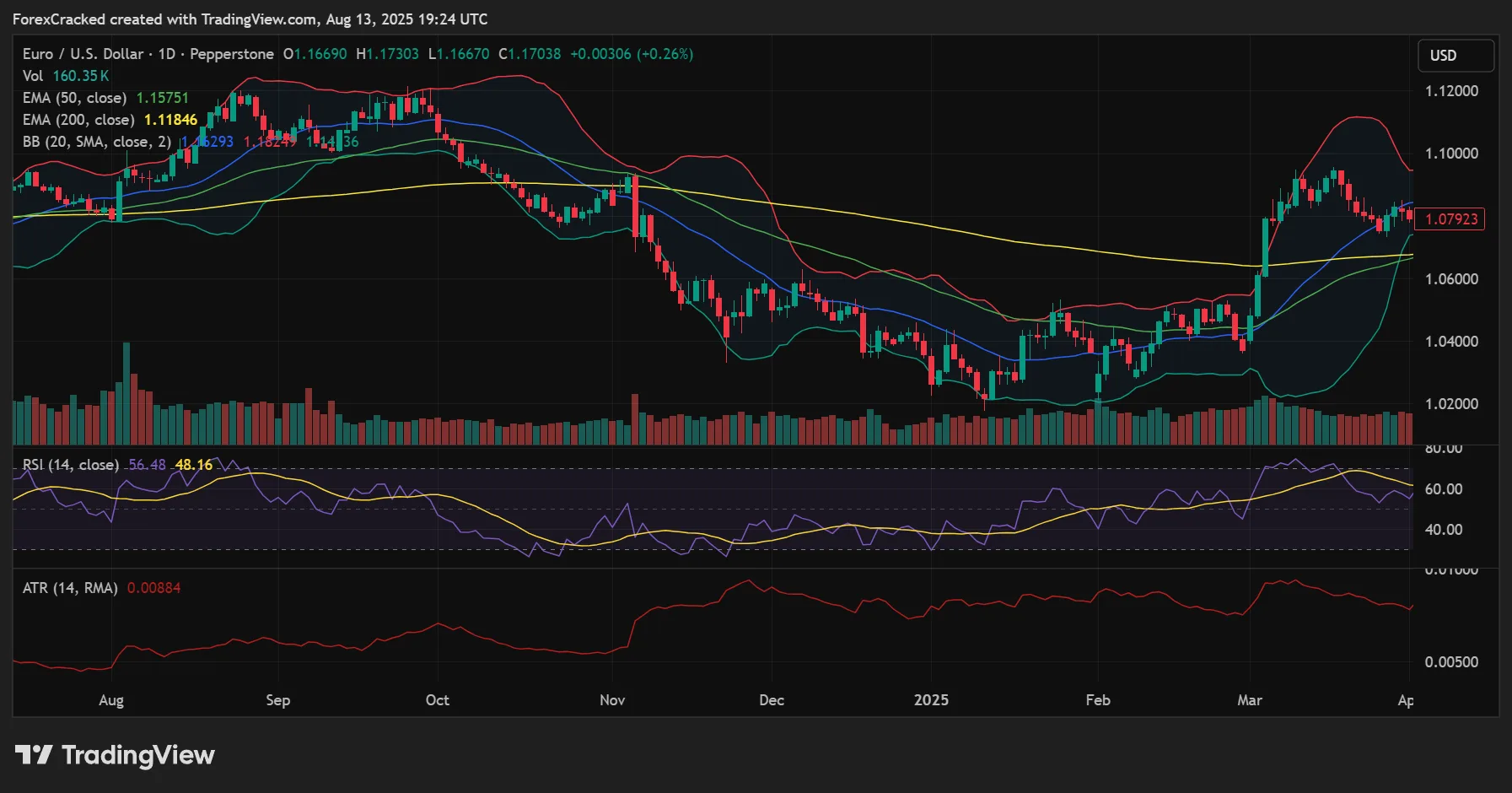Select the 2025 label on the time axis
The height and width of the screenshot is (793, 1512).
932,700
